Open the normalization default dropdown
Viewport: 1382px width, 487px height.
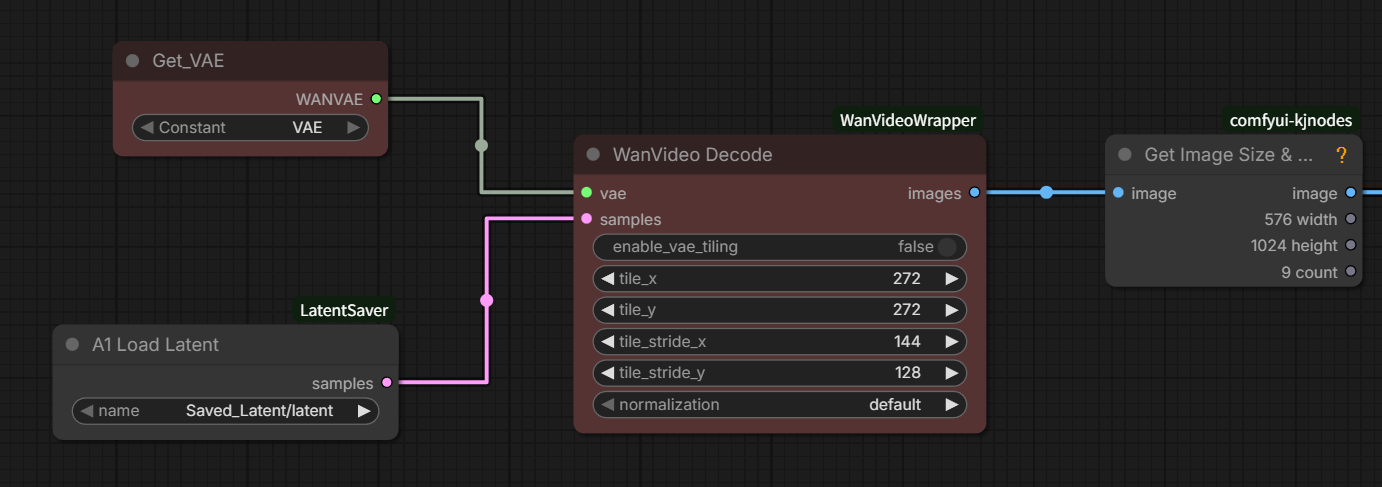pos(780,405)
